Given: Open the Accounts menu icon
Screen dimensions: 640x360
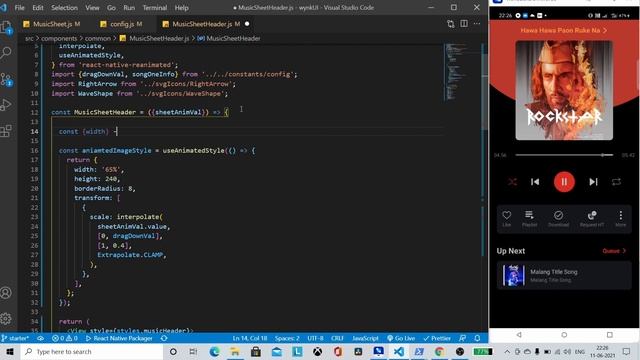Looking at the screenshot, I should (x=6, y=293).
